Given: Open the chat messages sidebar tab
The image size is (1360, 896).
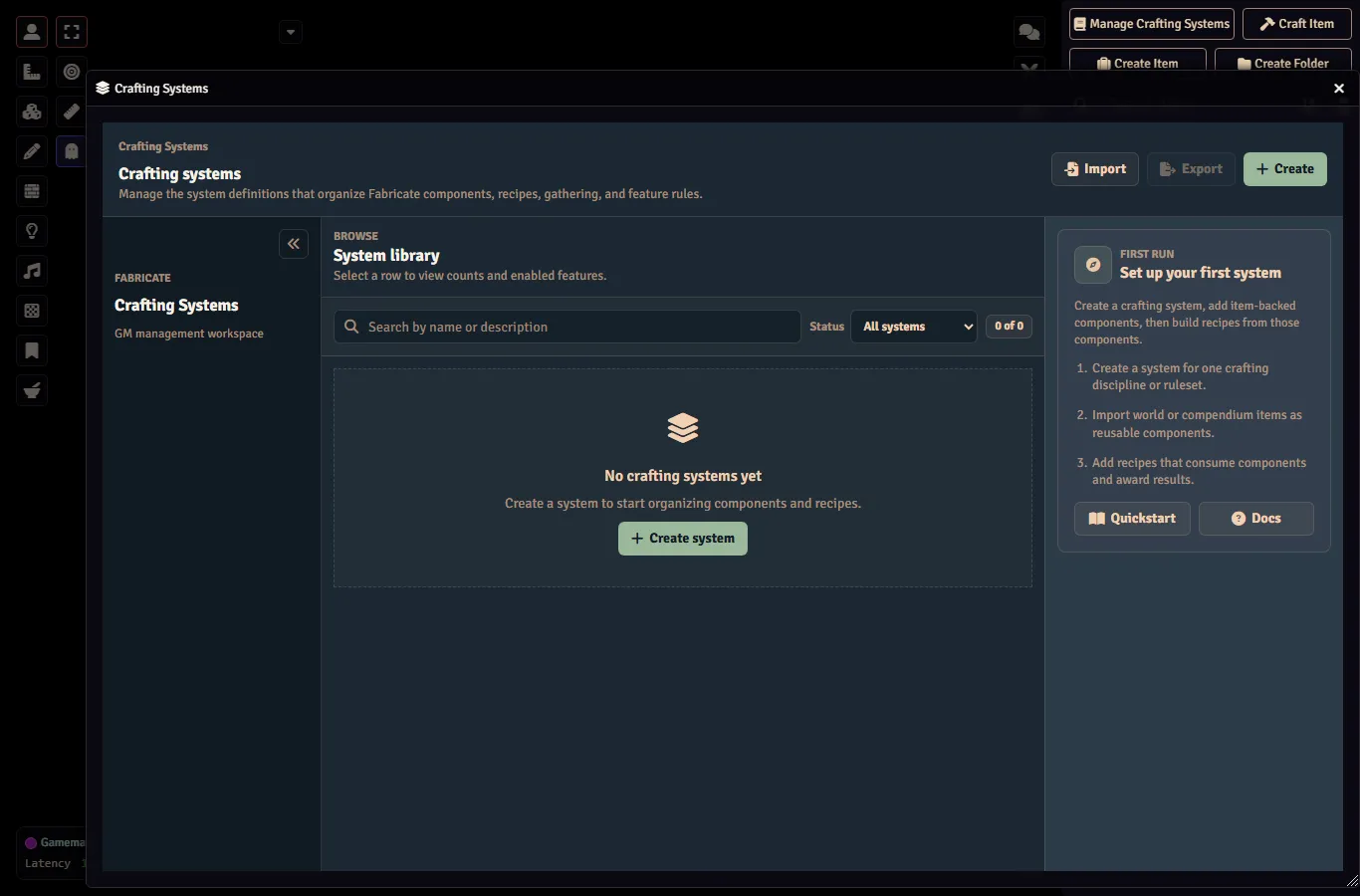Looking at the screenshot, I should point(1029,32).
